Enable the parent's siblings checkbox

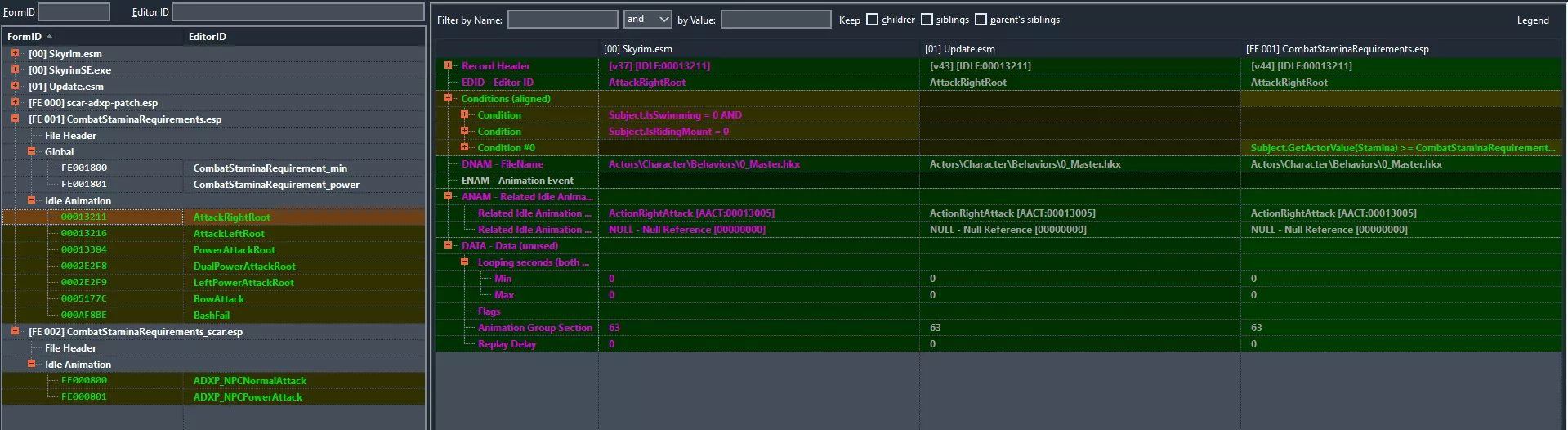tap(981, 20)
